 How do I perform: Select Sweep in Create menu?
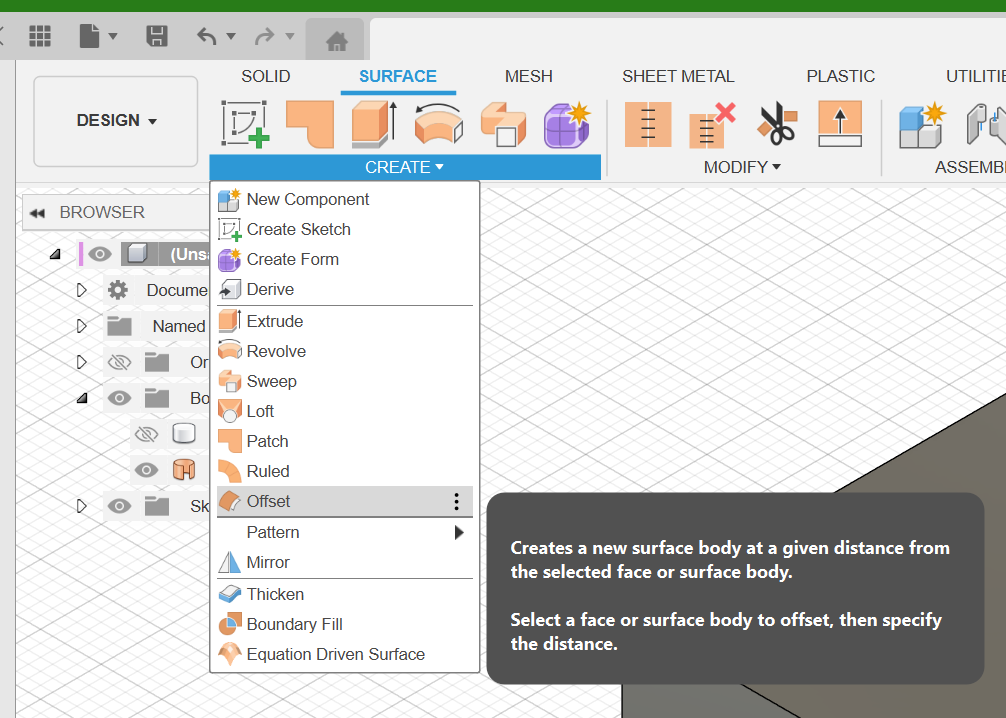click(x=345, y=381)
